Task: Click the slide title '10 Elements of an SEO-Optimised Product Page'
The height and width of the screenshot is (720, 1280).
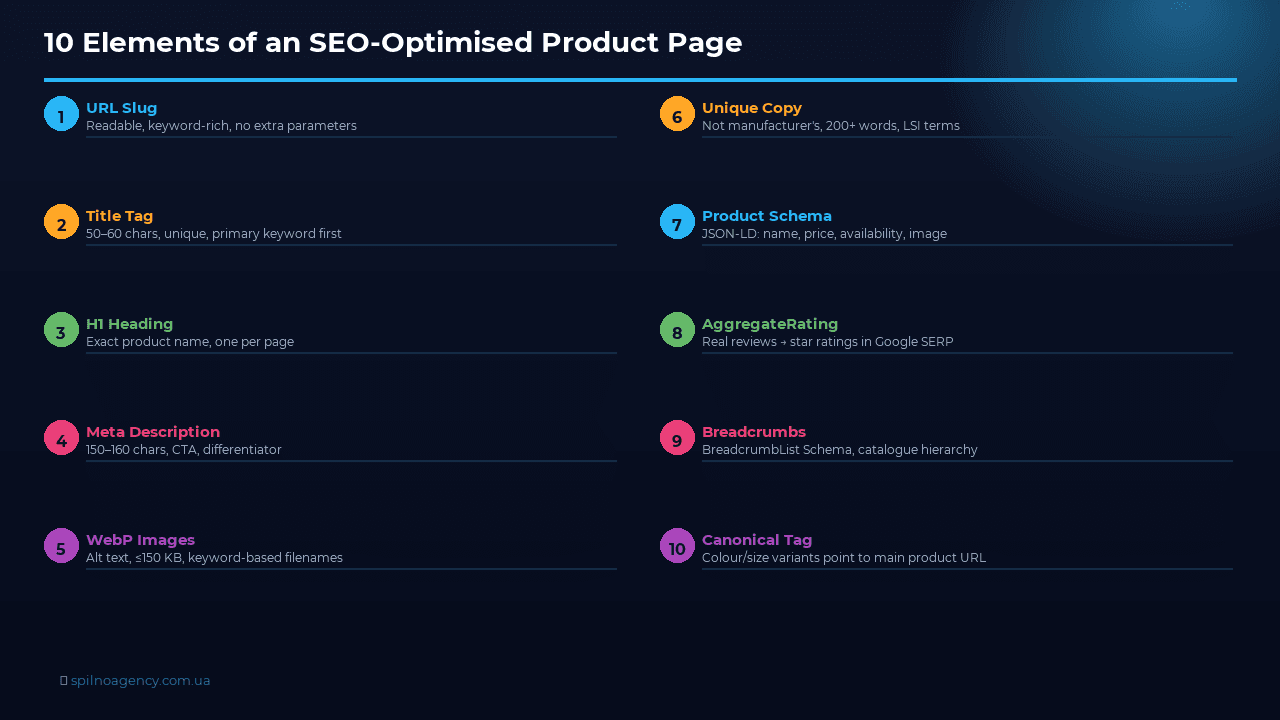Action: [393, 43]
